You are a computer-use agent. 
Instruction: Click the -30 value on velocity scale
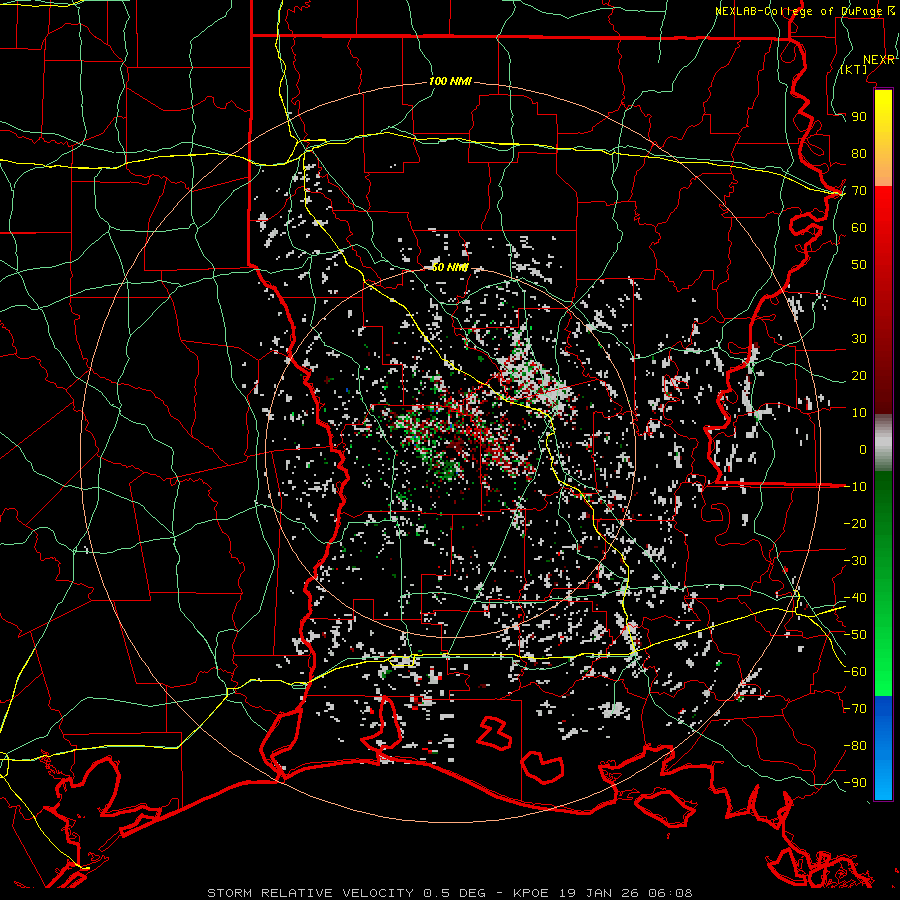pos(855,560)
